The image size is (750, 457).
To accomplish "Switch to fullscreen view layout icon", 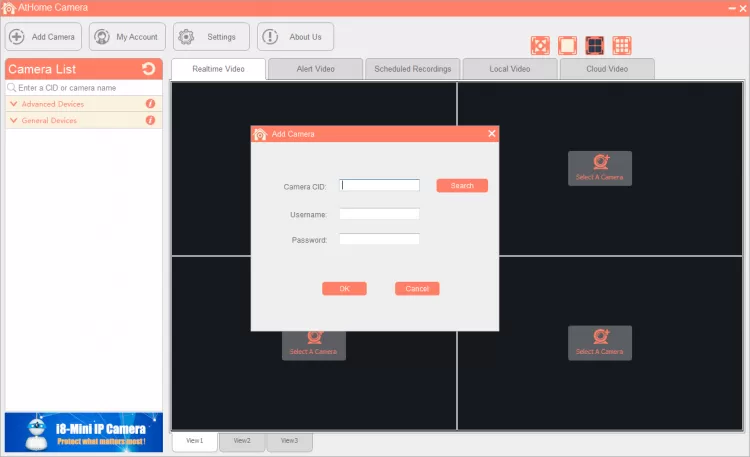I will coord(540,46).
